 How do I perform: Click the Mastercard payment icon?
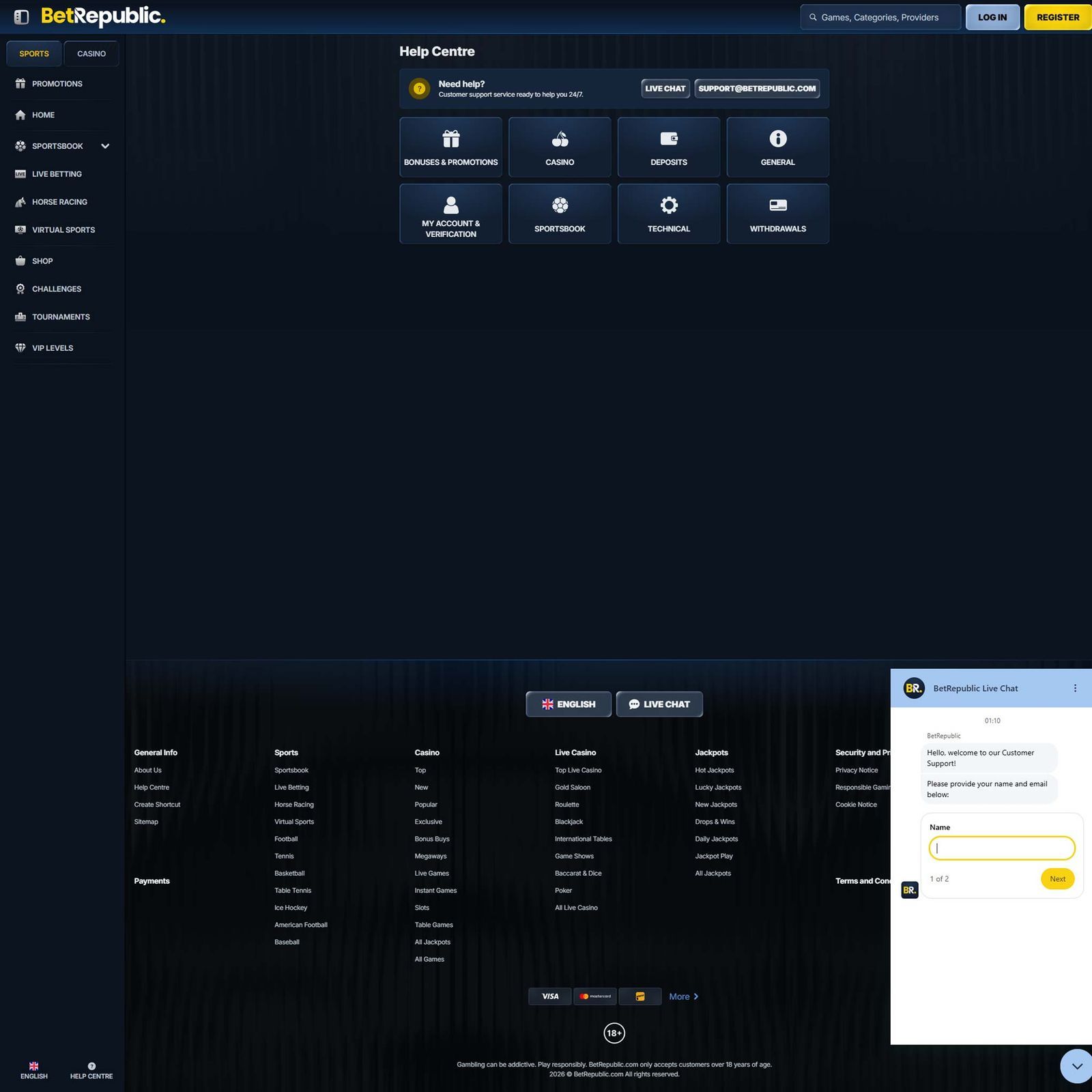pos(595,996)
